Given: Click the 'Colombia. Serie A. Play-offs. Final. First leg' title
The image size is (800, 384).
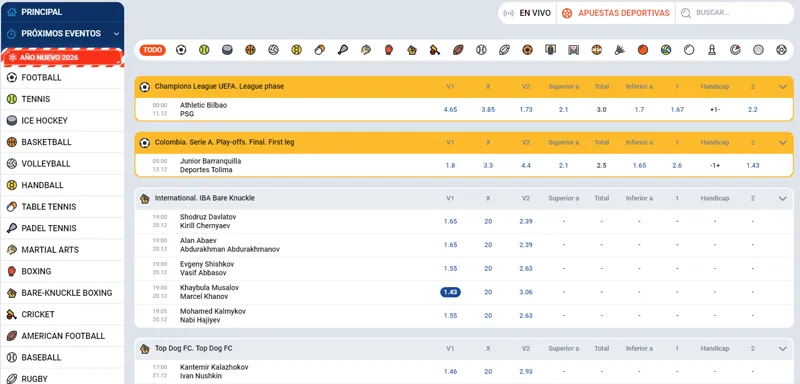Looking at the screenshot, I should [224, 143].
